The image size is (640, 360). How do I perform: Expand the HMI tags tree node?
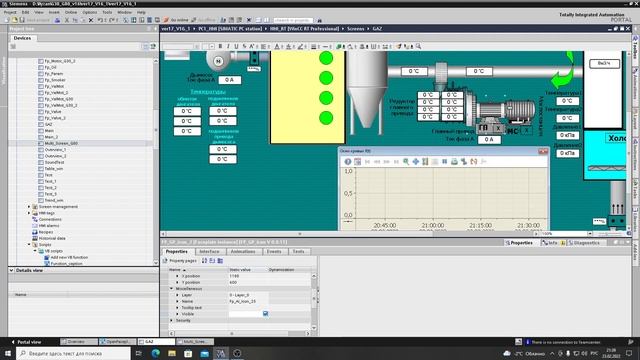29,213
